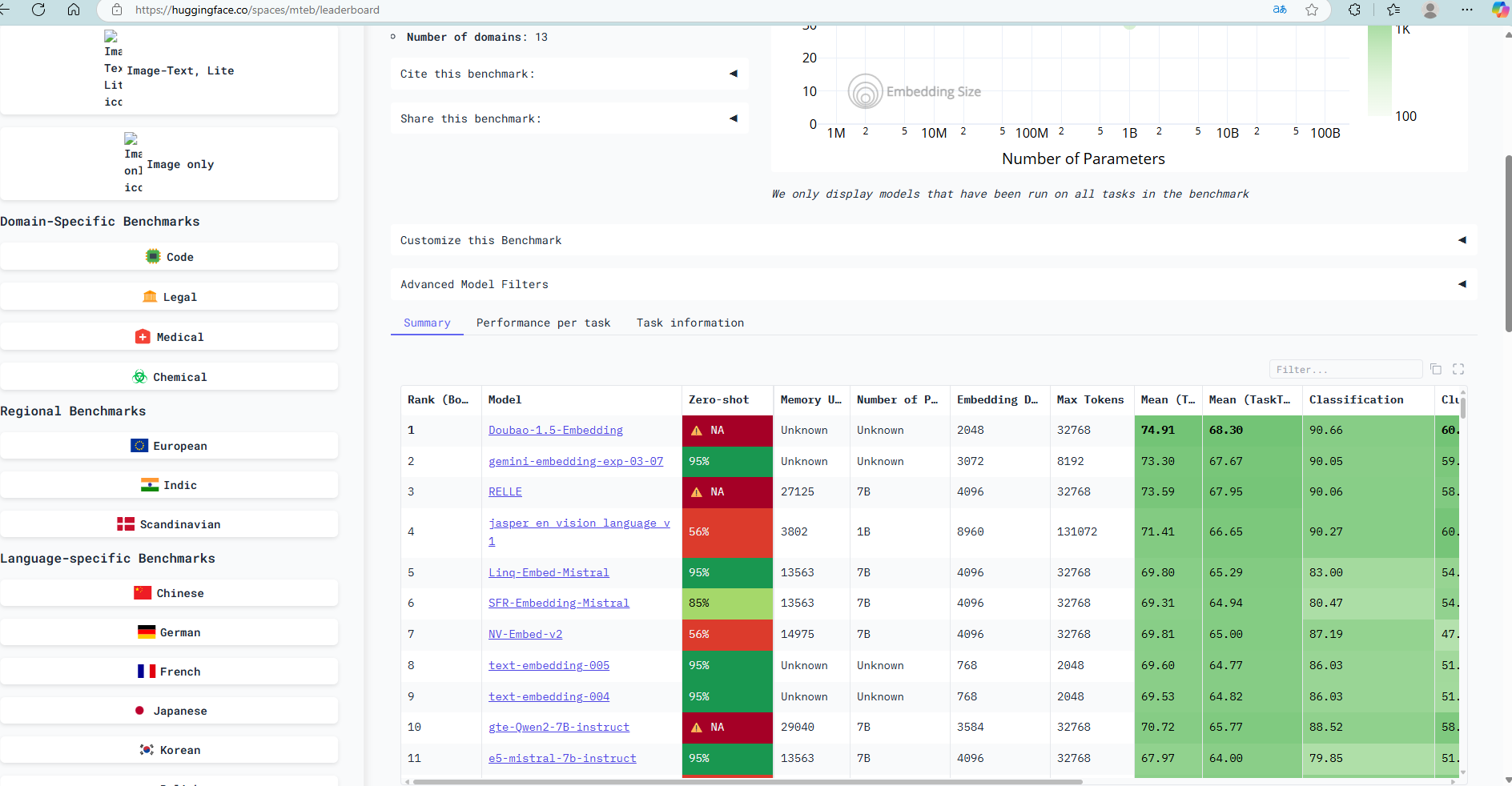Sort by the Model column header

point(581,399)
